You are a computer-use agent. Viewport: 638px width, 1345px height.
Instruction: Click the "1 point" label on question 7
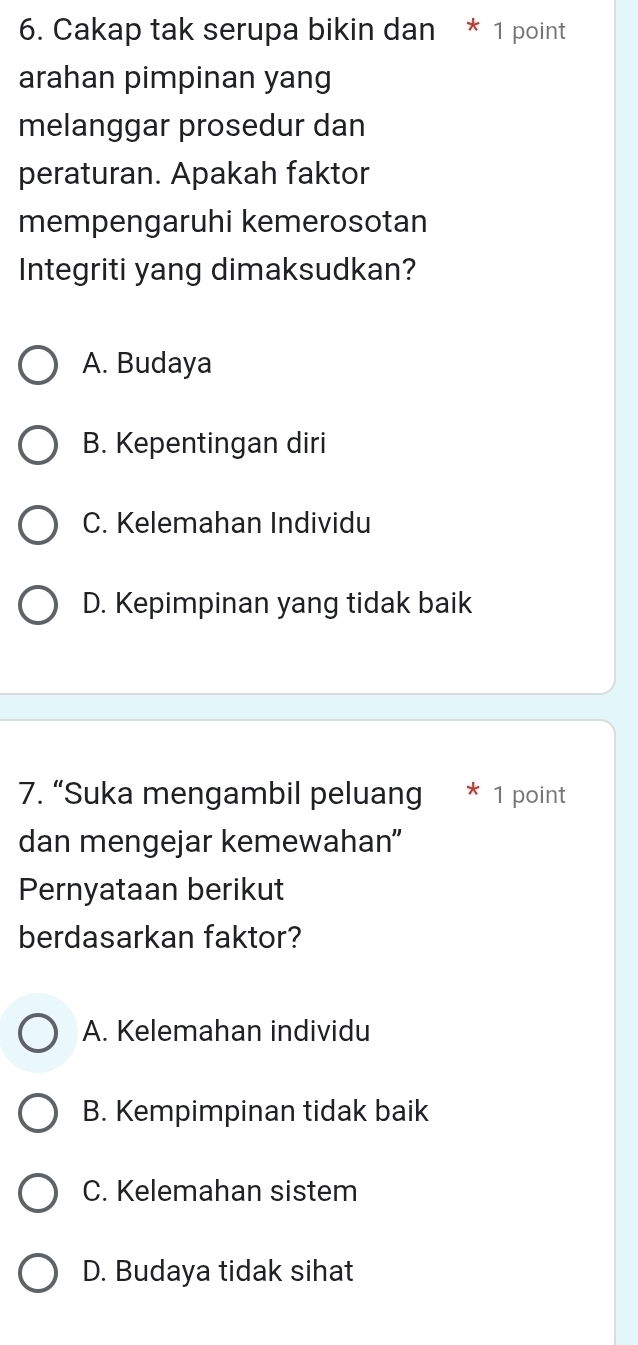(529, 796)
